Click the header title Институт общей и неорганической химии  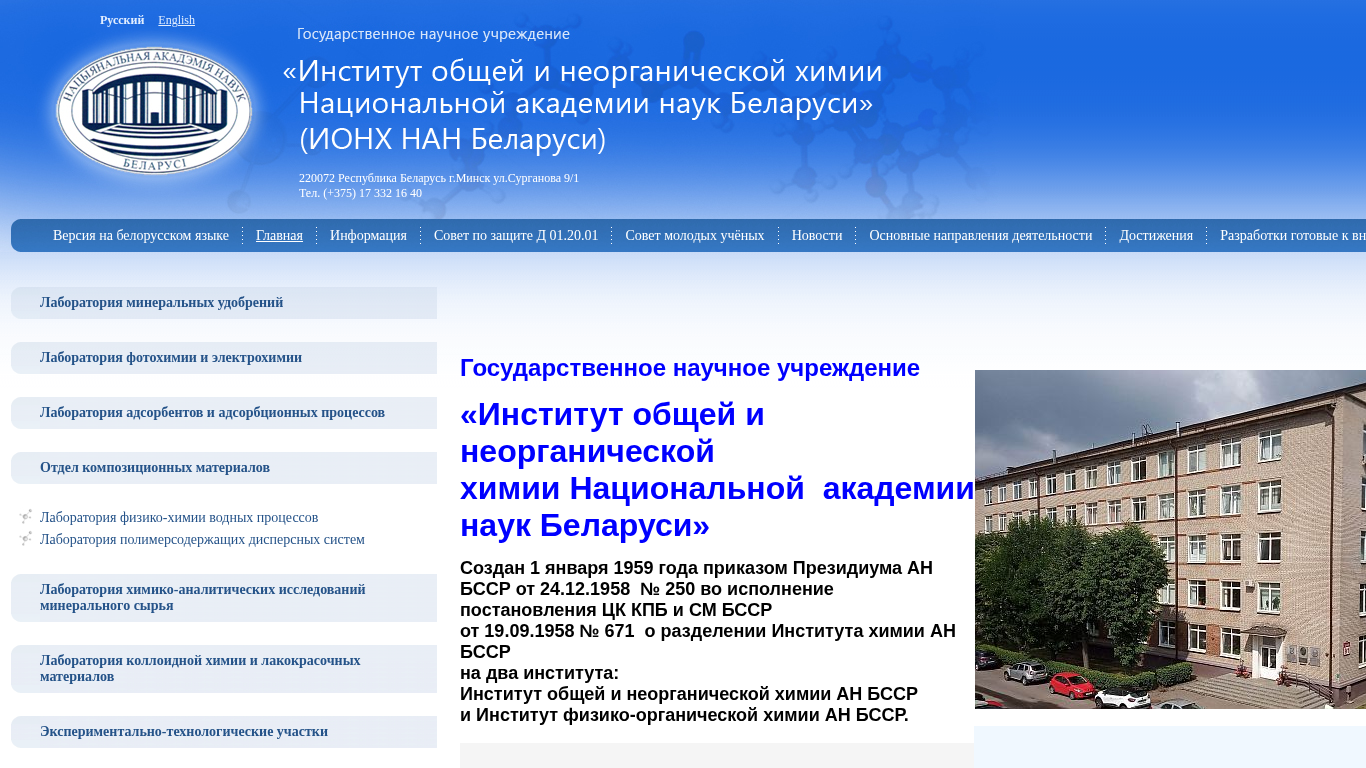pos(583,104)
